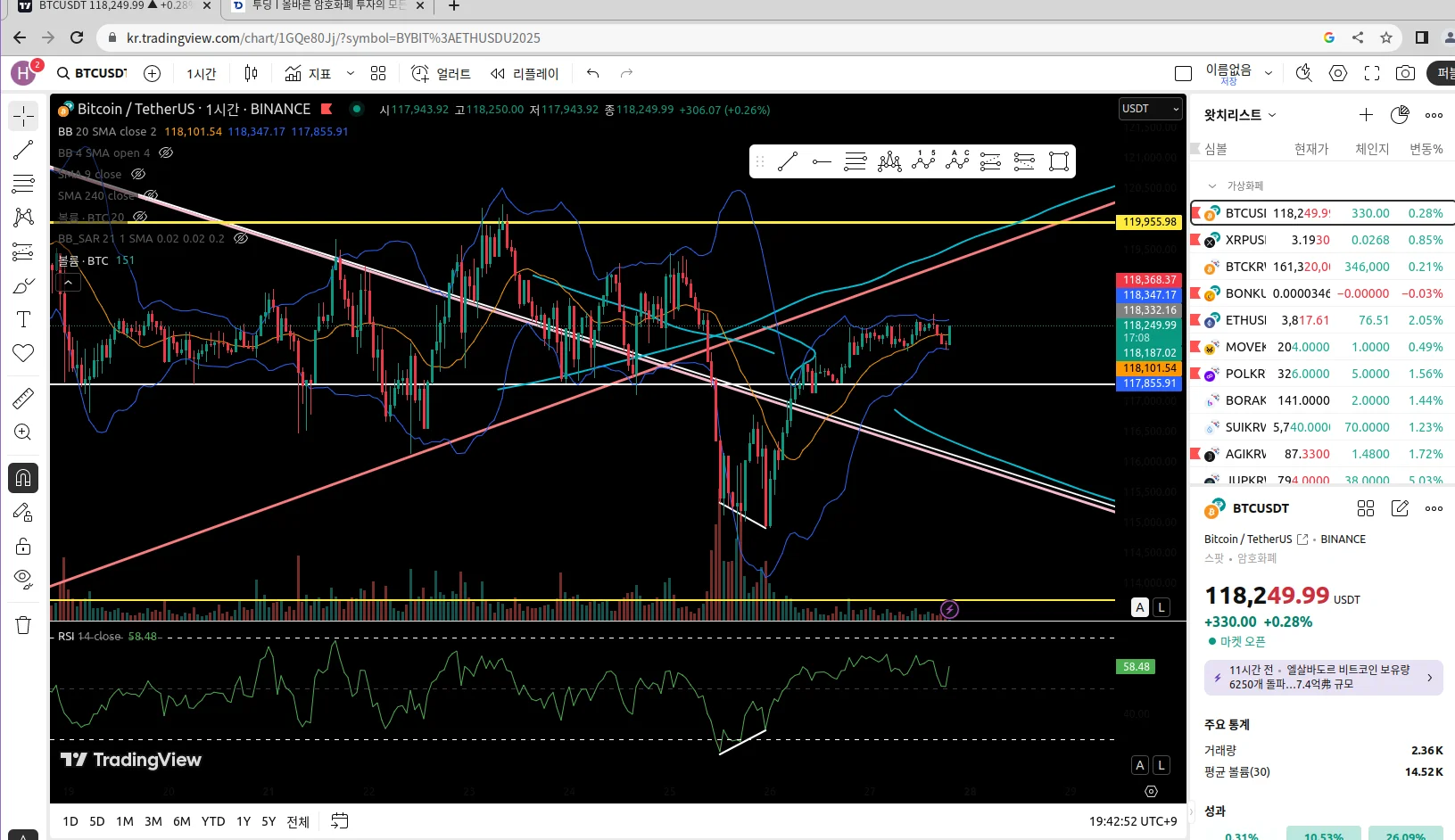
Task: Open the El Salvador bitcoin news banner
Action: tap(1323, 678)
